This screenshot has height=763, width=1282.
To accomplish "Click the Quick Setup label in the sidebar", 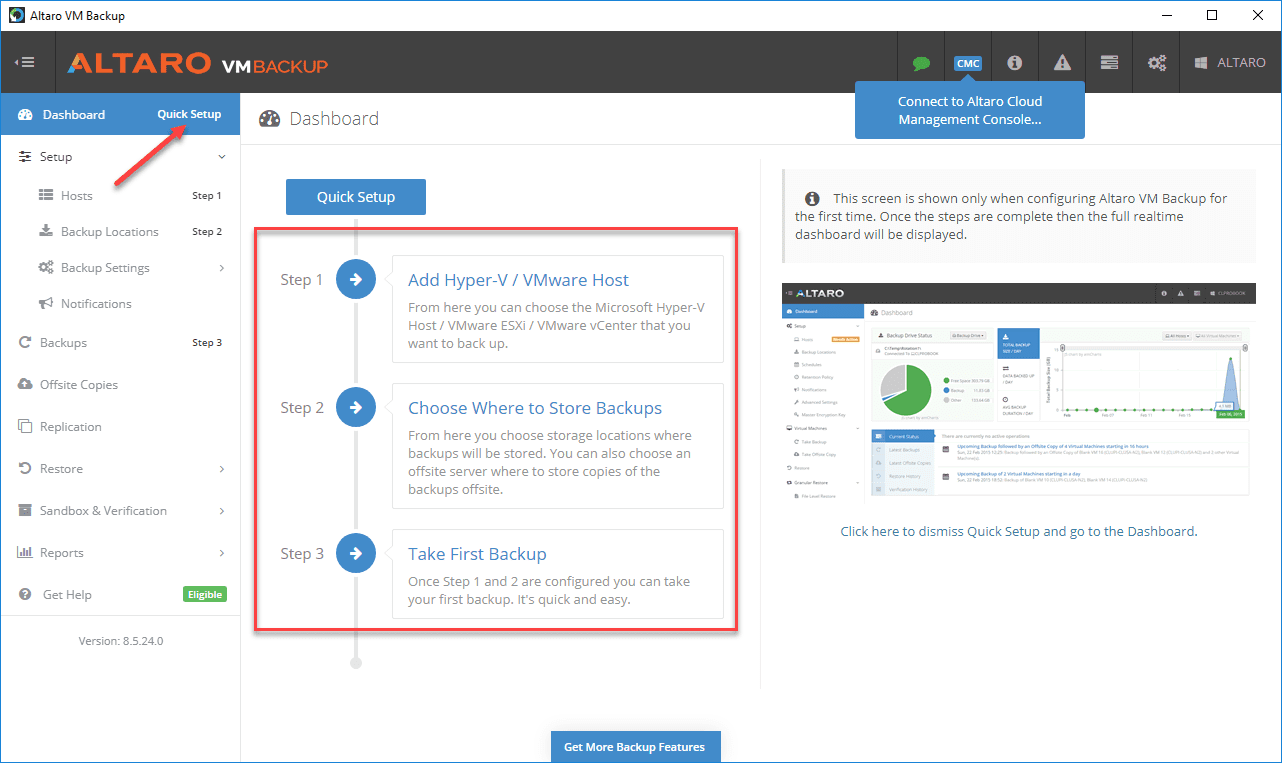I will (189, 114).
